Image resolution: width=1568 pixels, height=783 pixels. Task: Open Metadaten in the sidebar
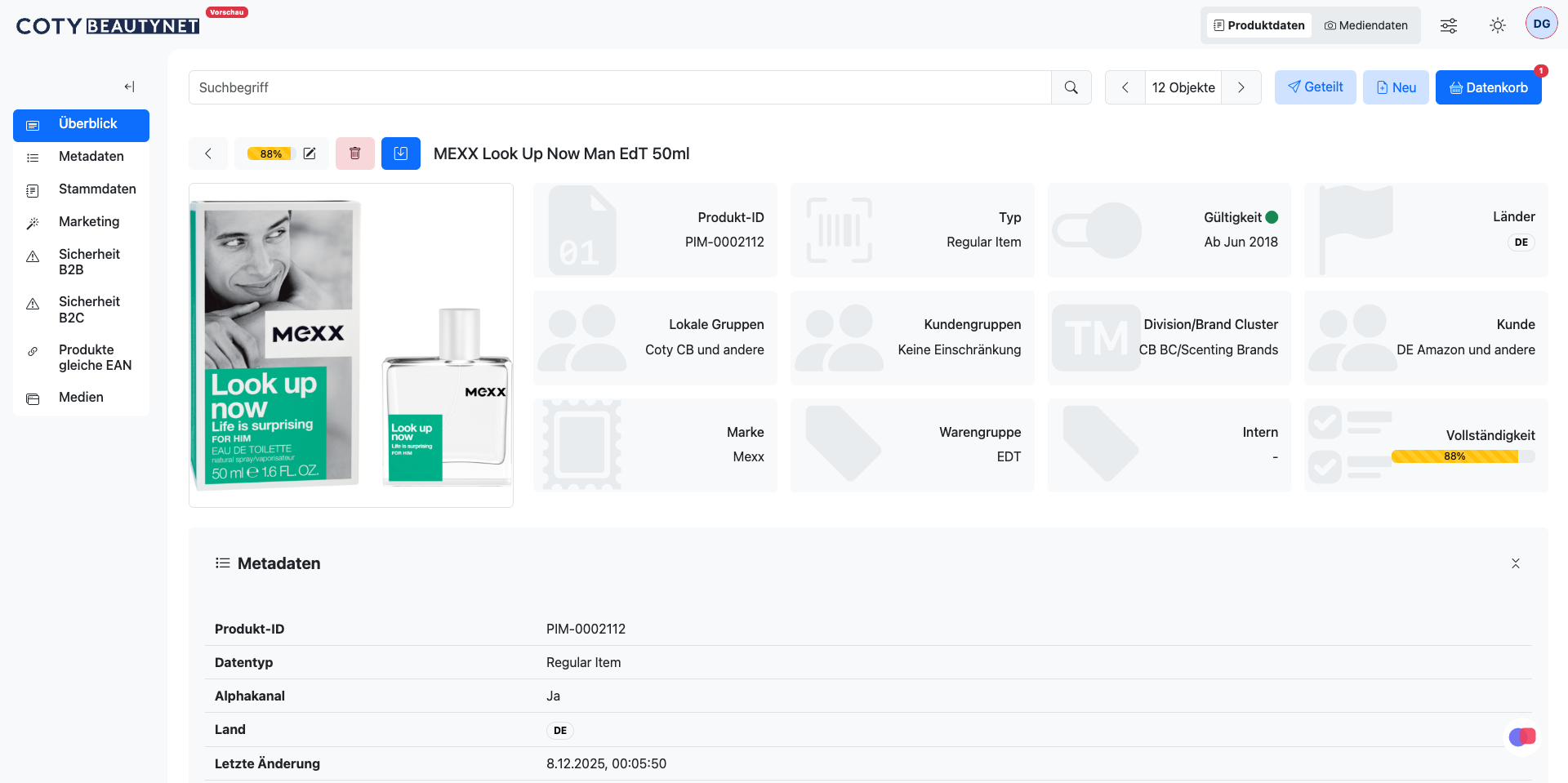(x=81, y=157)
